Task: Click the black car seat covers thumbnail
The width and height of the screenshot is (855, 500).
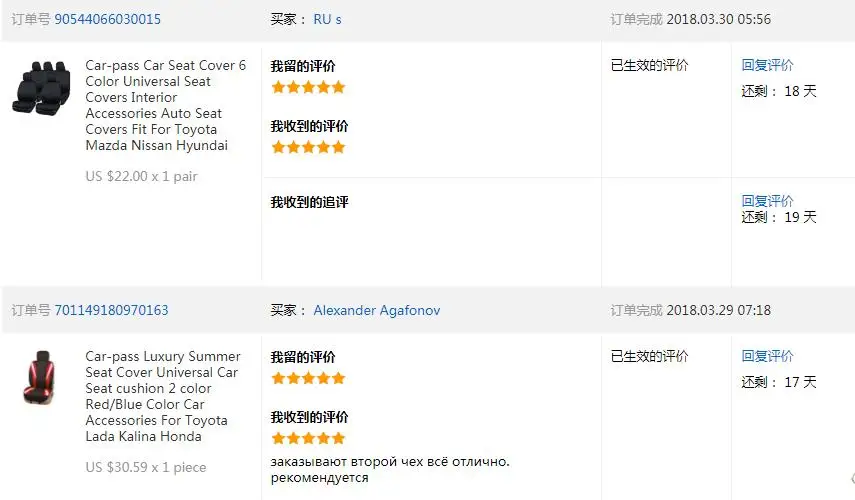Action: 41,88
